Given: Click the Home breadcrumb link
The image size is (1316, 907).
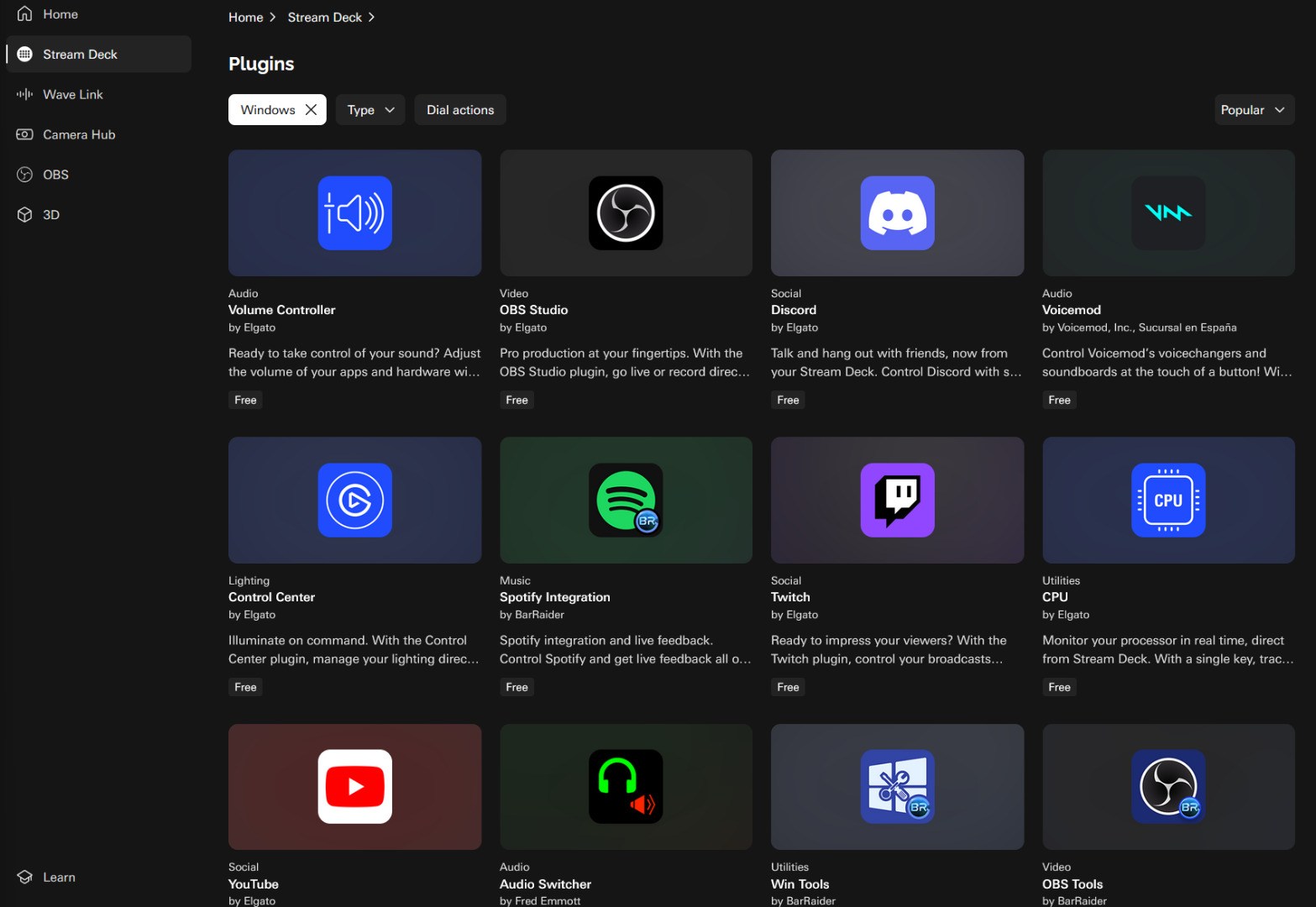Looking at the screenshot, I should pos(245,18).
